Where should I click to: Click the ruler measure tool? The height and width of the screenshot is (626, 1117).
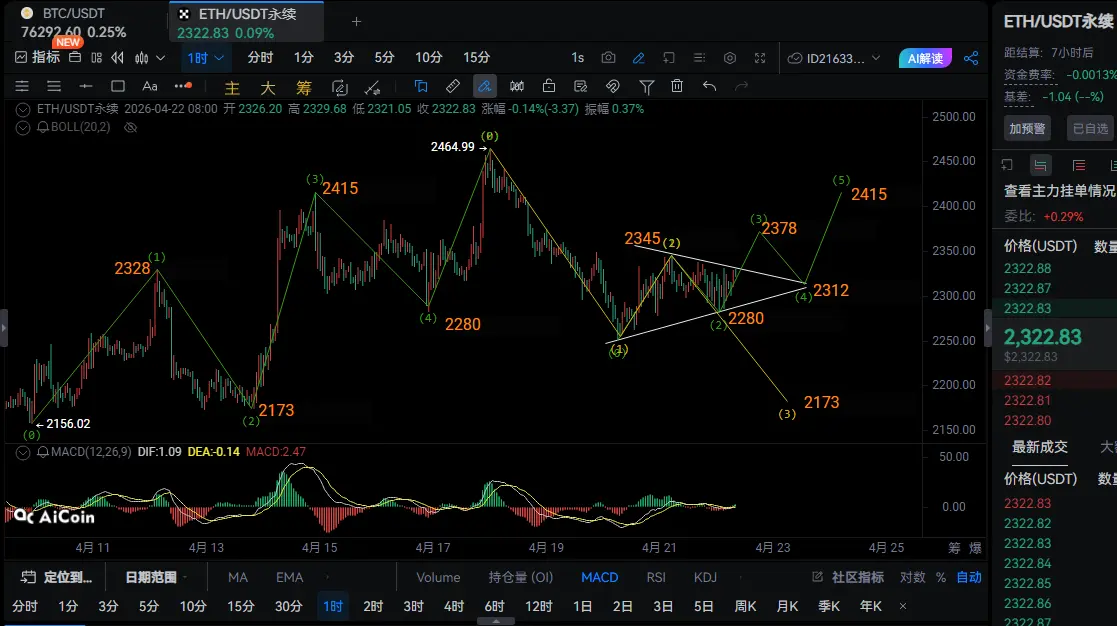pos(453,86)
